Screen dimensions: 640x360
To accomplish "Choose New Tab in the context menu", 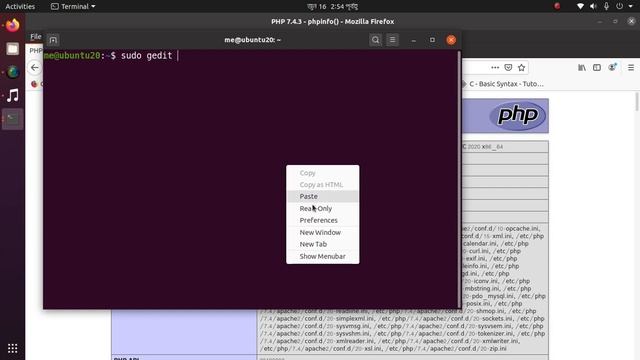I will (x=322, y=244).
